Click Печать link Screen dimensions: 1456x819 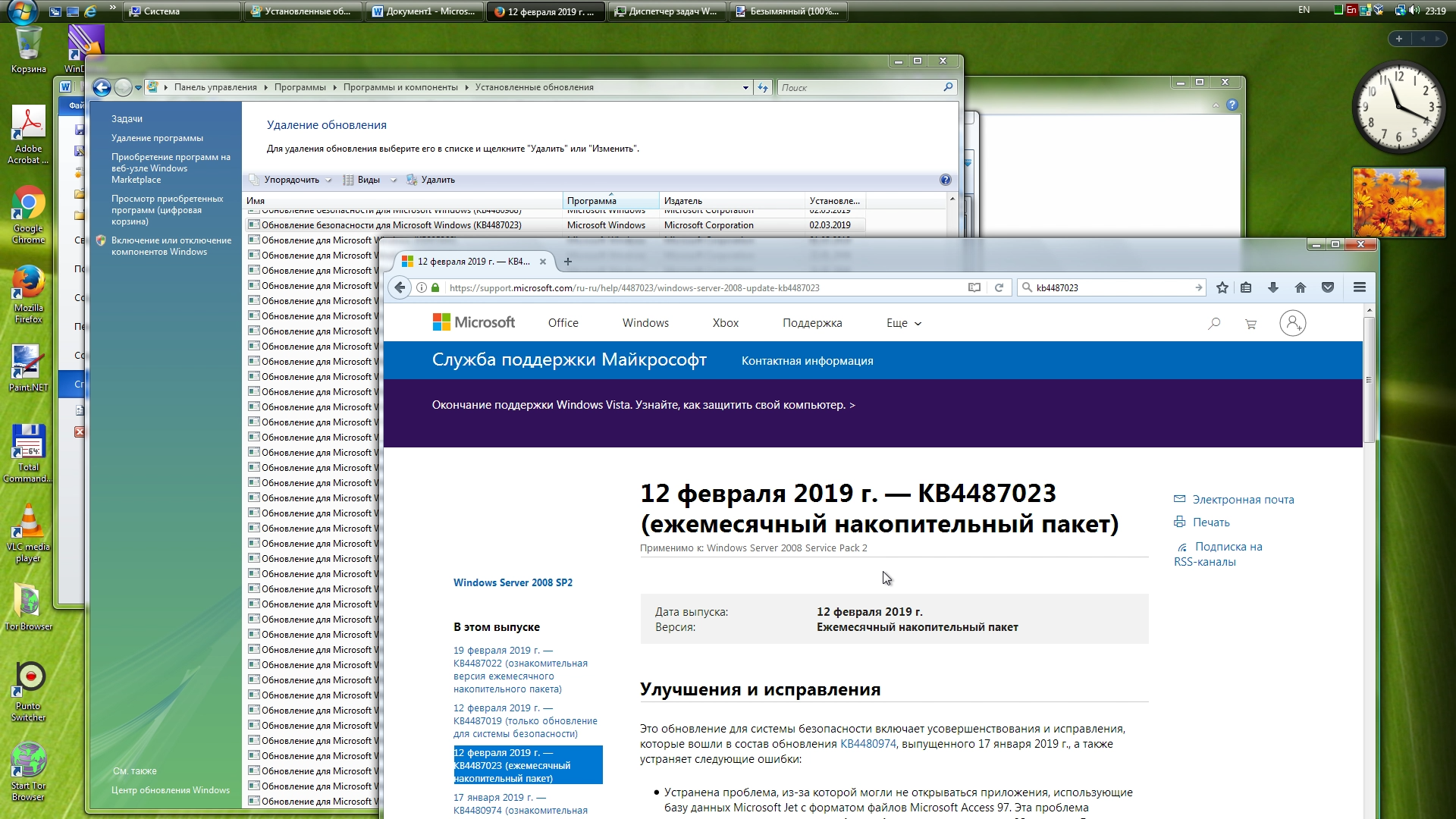coord(1202,522)
